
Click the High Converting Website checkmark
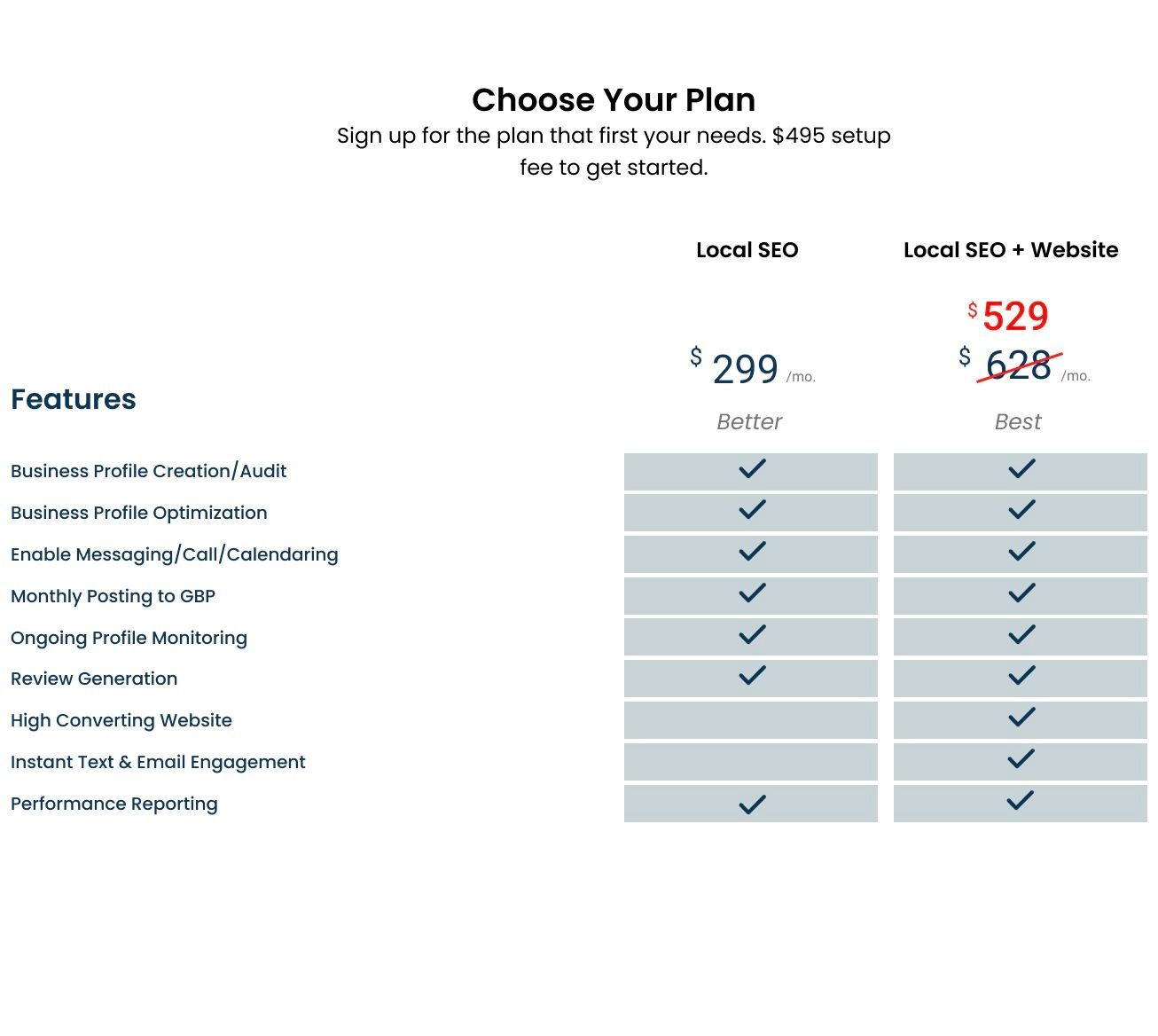pos(1021,718)
